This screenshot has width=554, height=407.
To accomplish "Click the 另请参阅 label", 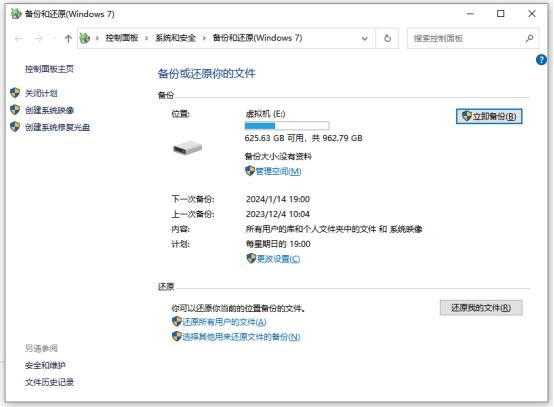I will 41,348.
